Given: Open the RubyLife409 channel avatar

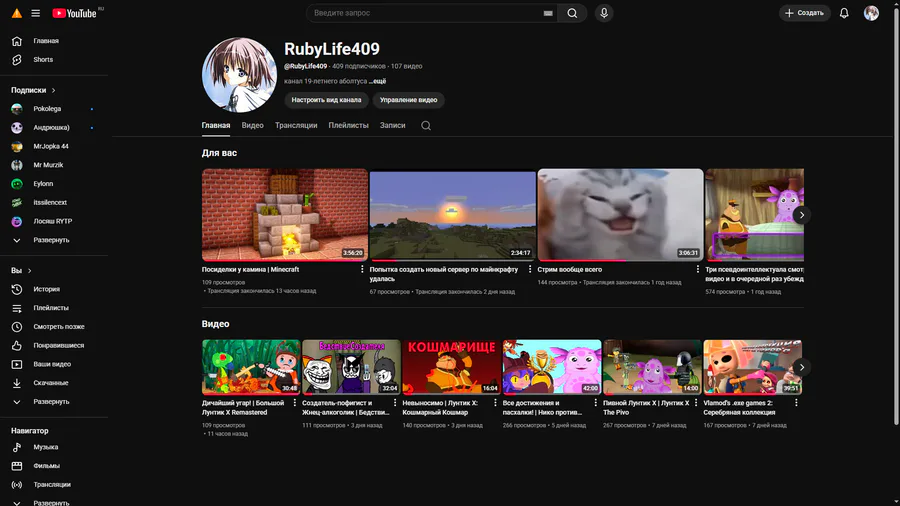Looking at the screenshot, I should [239, 75].
